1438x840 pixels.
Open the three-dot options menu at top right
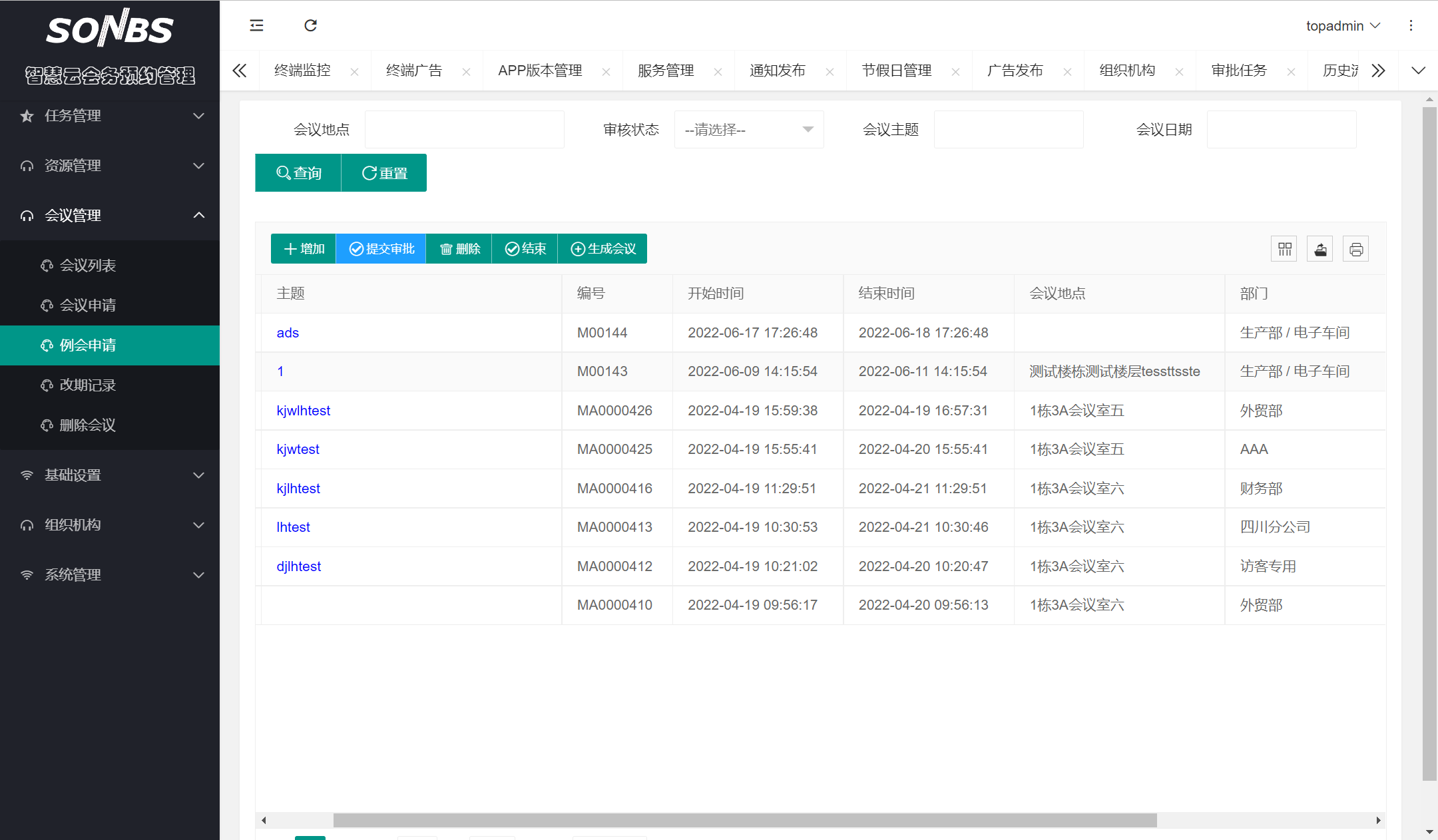tap(1411, 25)
